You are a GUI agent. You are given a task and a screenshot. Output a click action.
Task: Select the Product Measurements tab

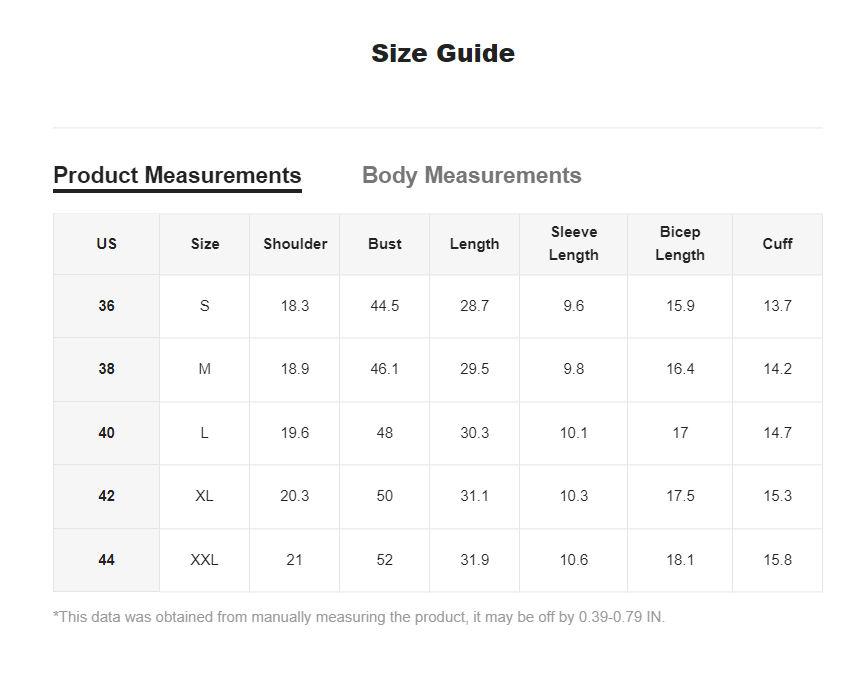[177, 175]
